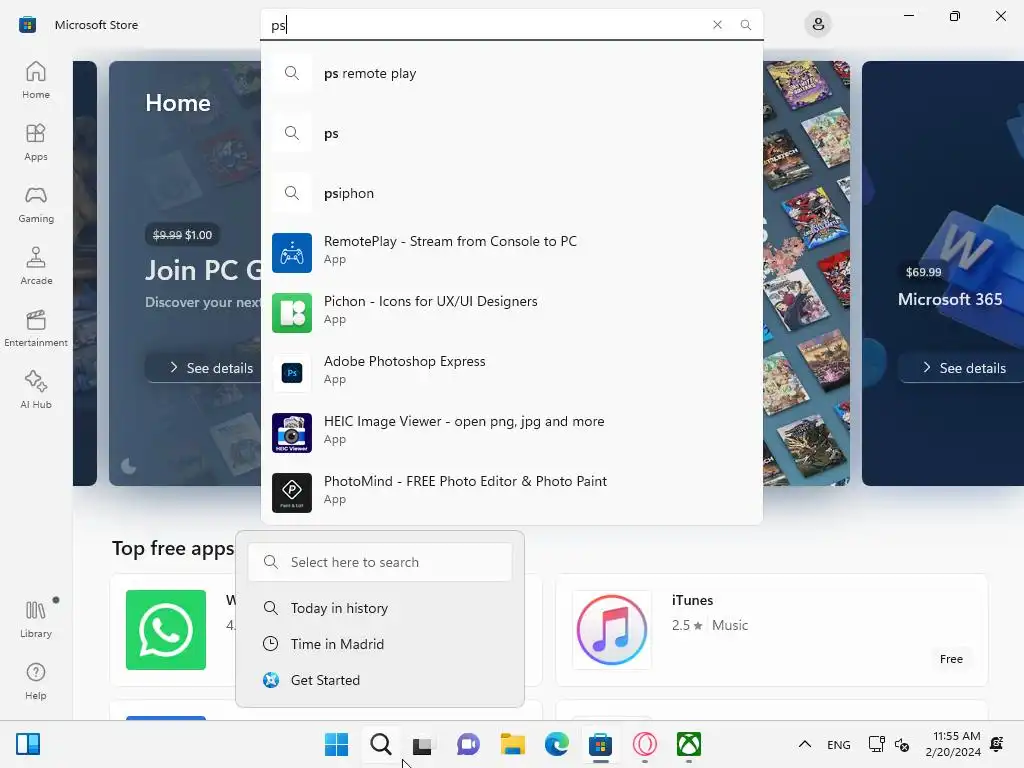Image resolution: width=1024 pixels, height=768 pixels.
Task: Select the 'ps' search suggestion
Action: (512, 133)
